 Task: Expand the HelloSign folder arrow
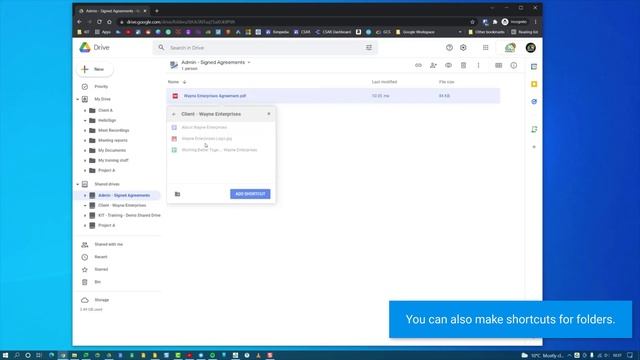tap(85, 120)
